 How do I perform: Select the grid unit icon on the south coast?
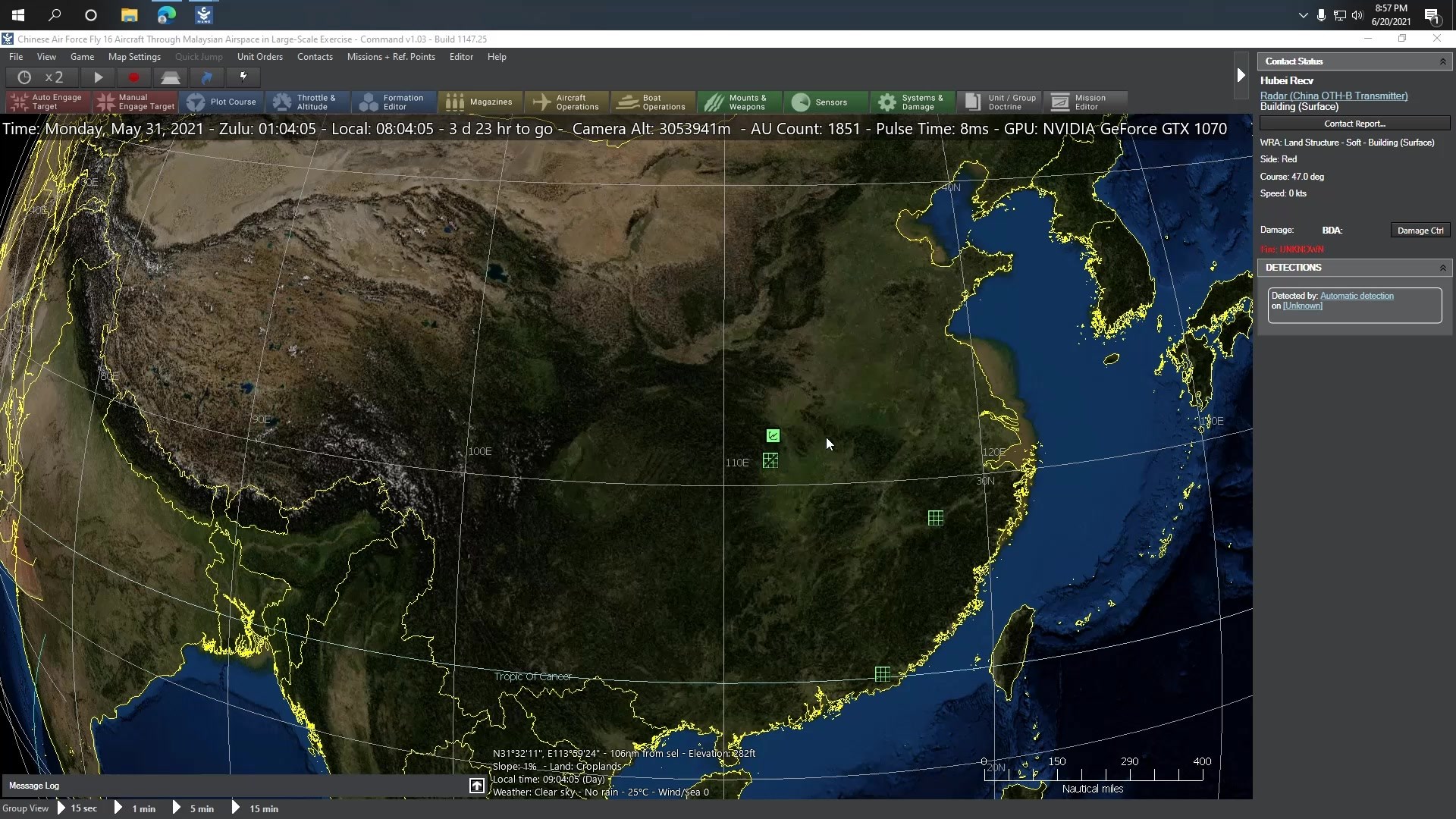883,674
